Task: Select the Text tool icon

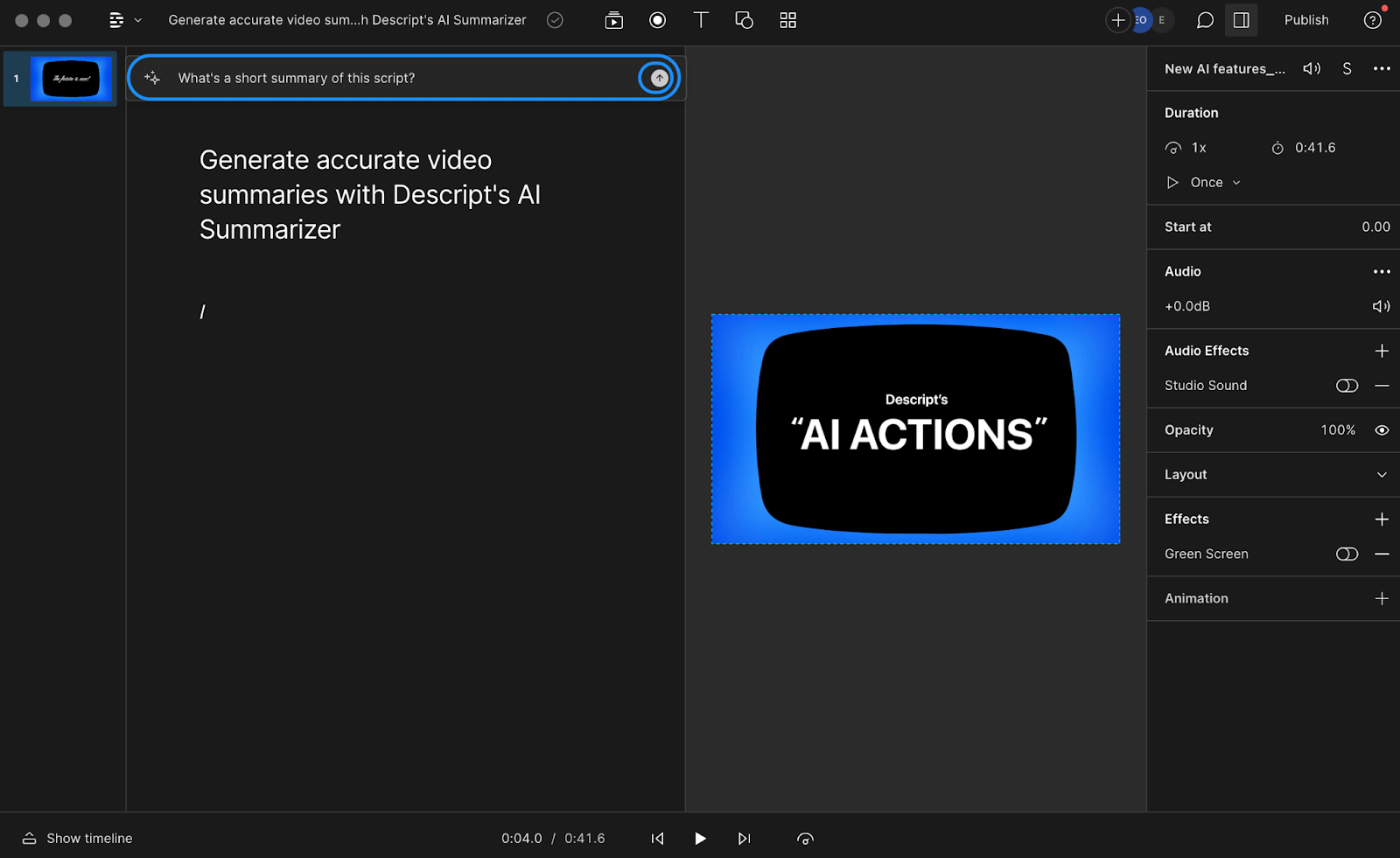Action: click(x=700, y=20)
